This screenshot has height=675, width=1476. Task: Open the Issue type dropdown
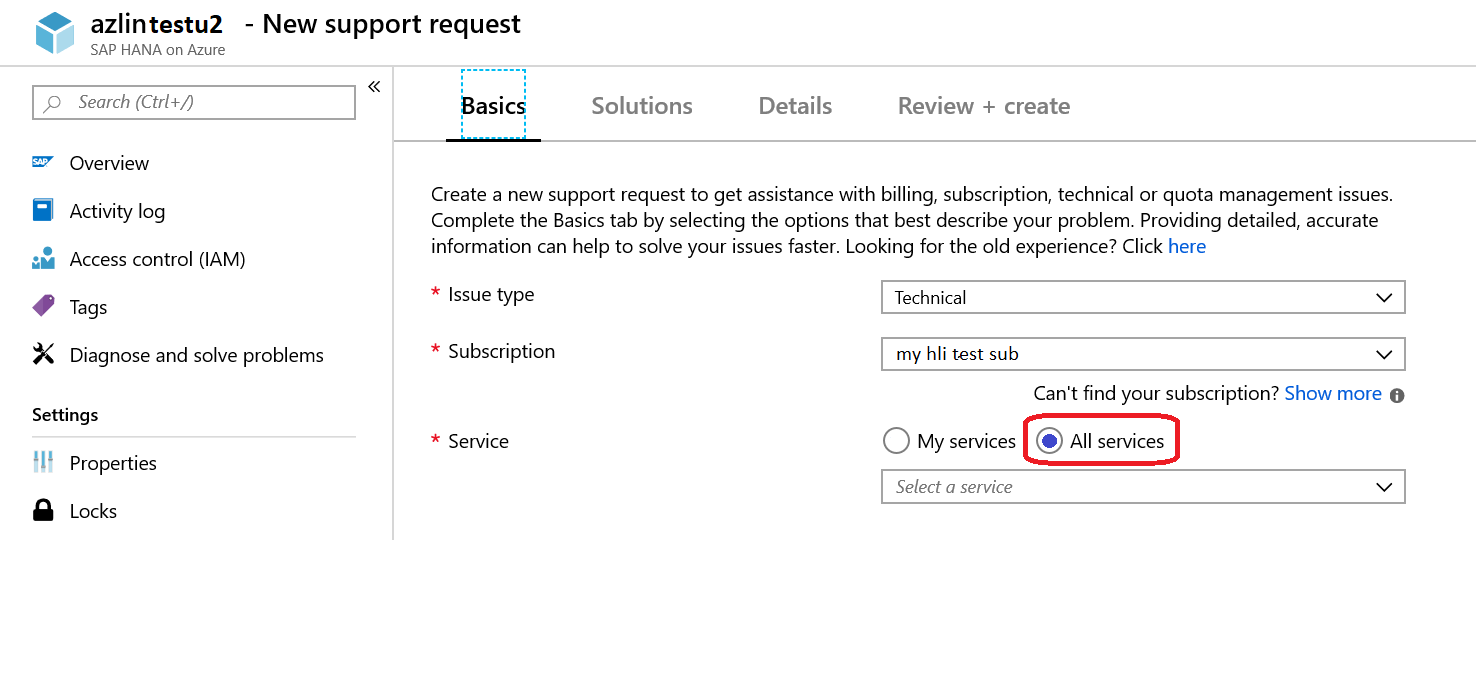(1143, 297)
